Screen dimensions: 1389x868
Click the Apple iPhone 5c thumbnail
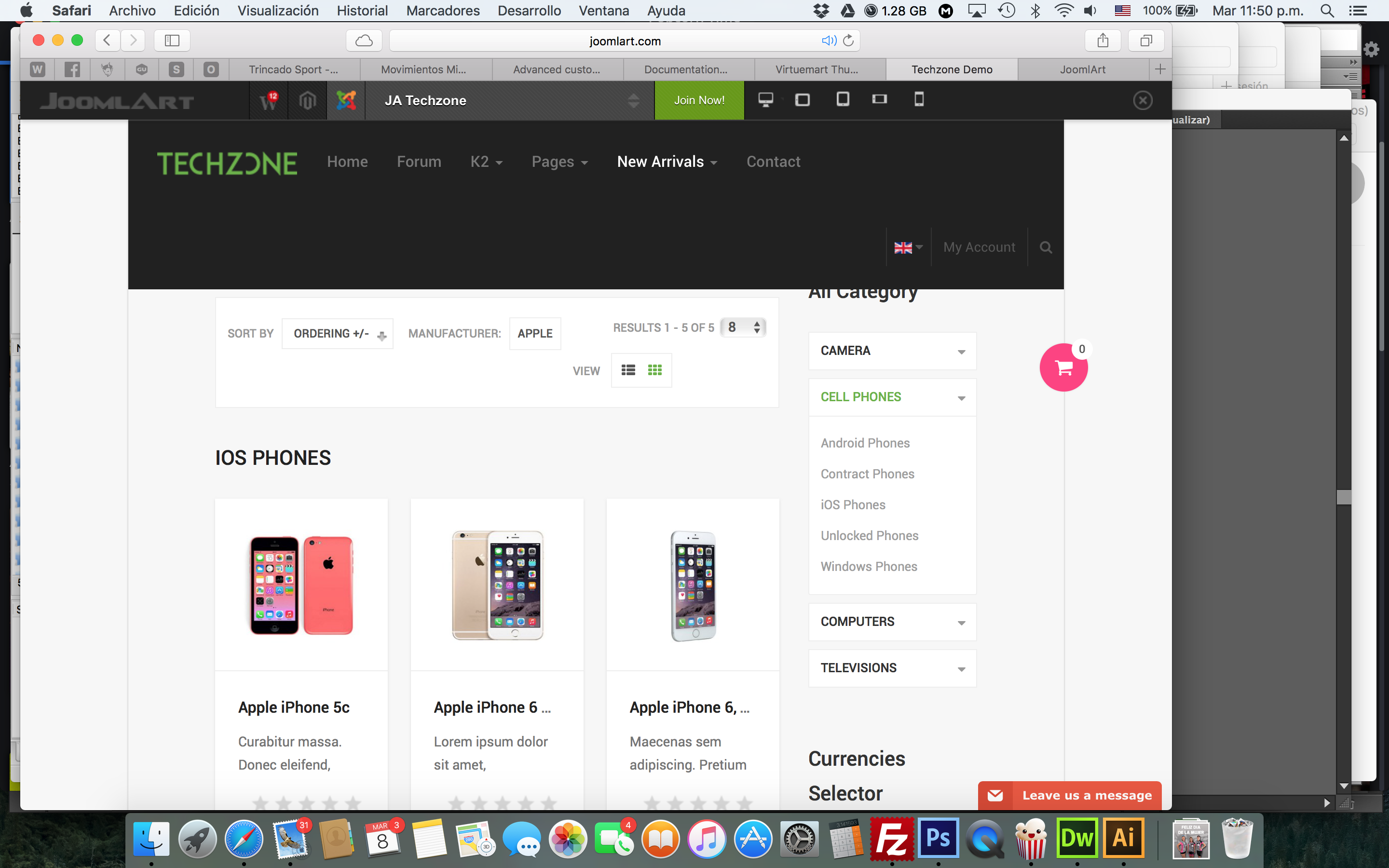tap(301, 584)
